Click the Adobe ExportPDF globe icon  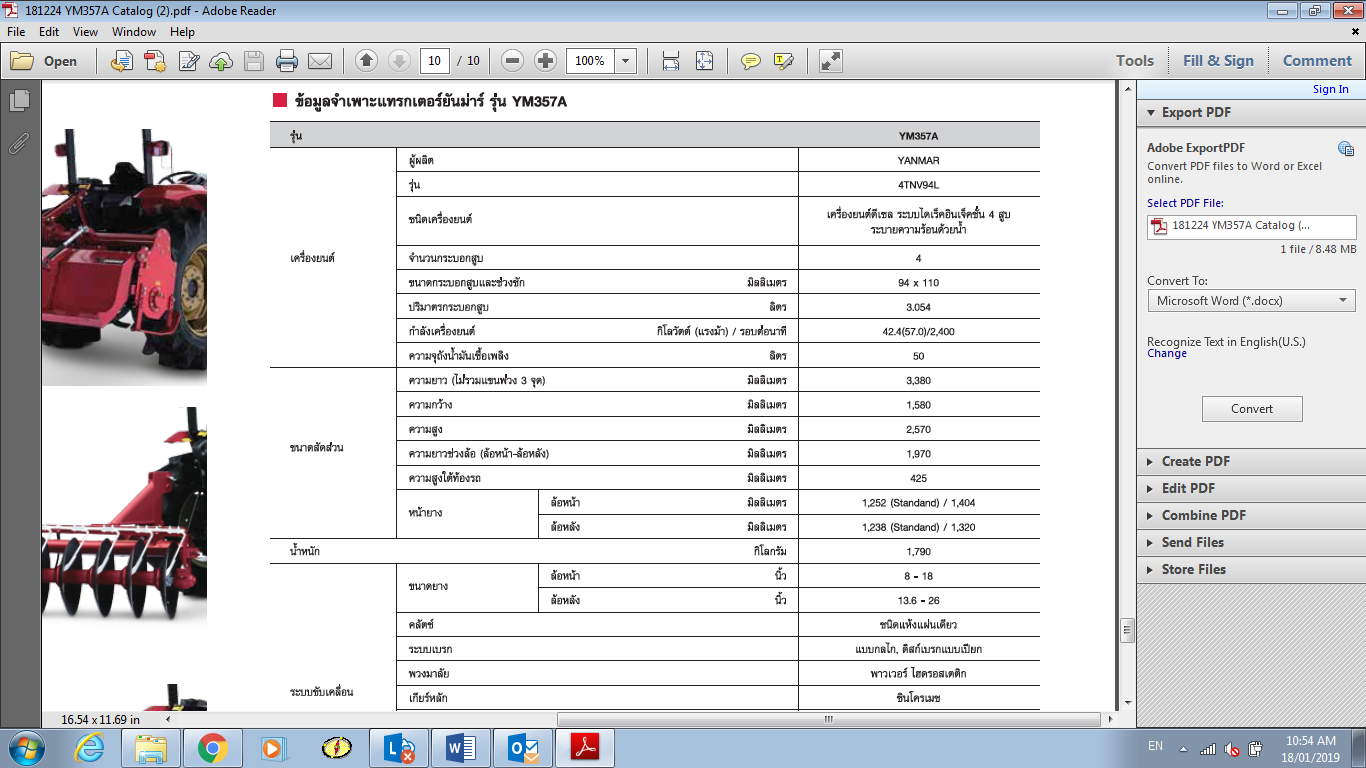[x=1346, y=149]
